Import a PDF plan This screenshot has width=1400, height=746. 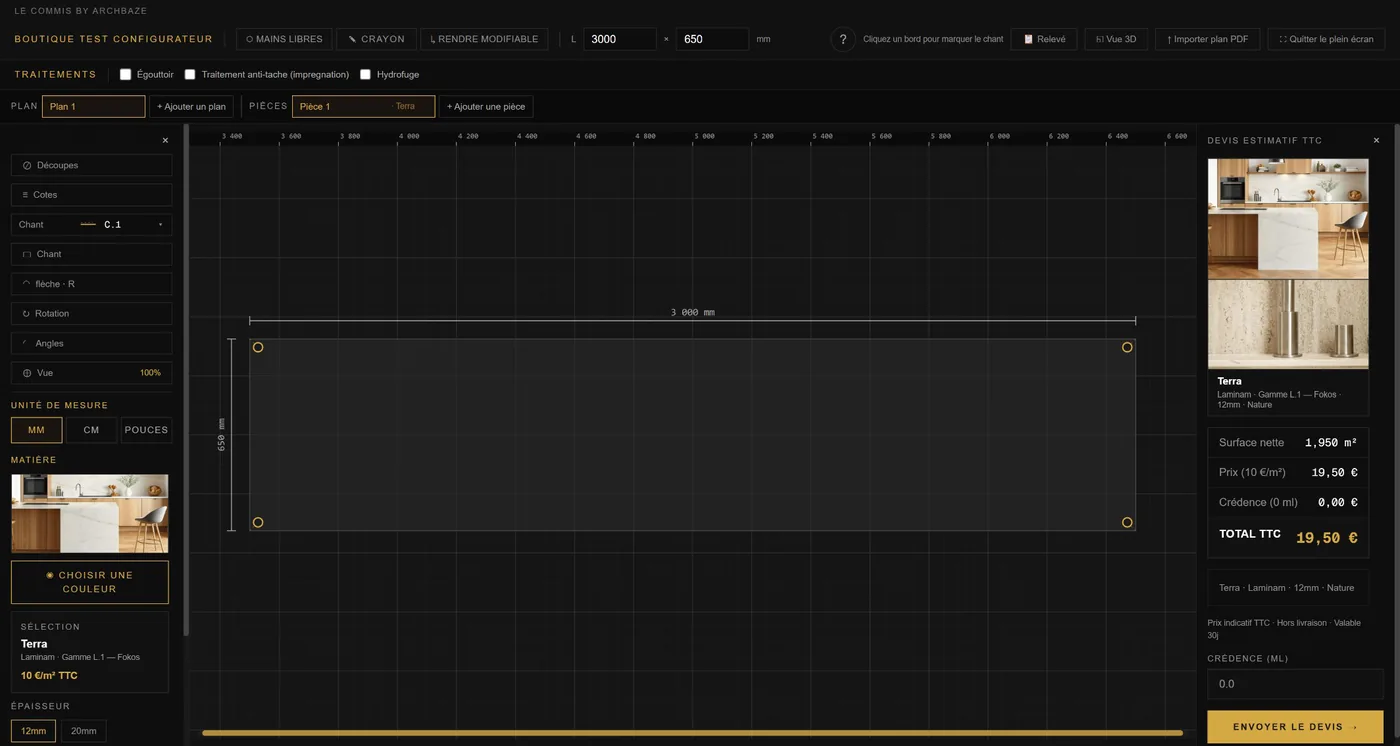(x=1207, y=39)
